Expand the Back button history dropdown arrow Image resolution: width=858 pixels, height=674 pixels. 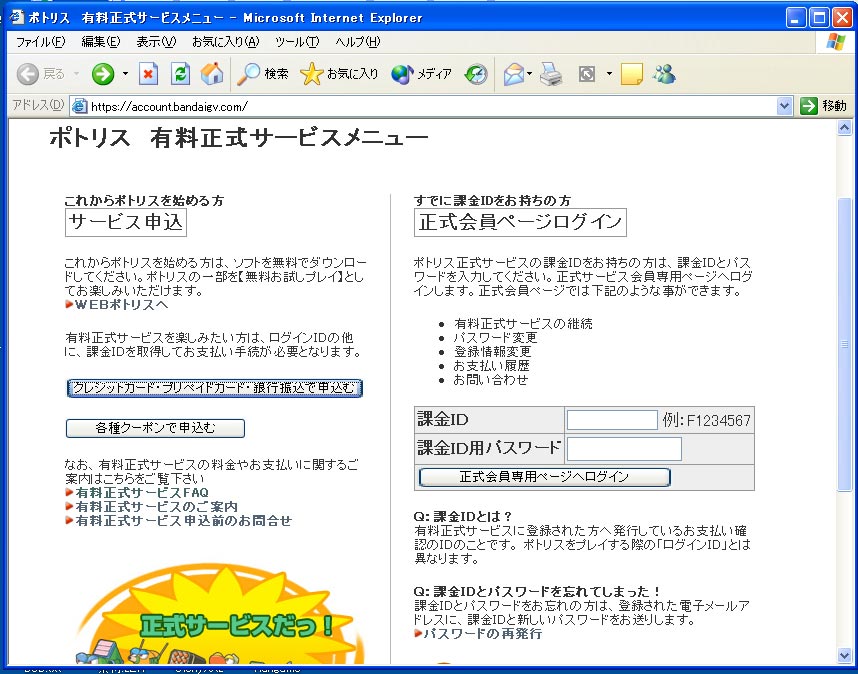77,73
